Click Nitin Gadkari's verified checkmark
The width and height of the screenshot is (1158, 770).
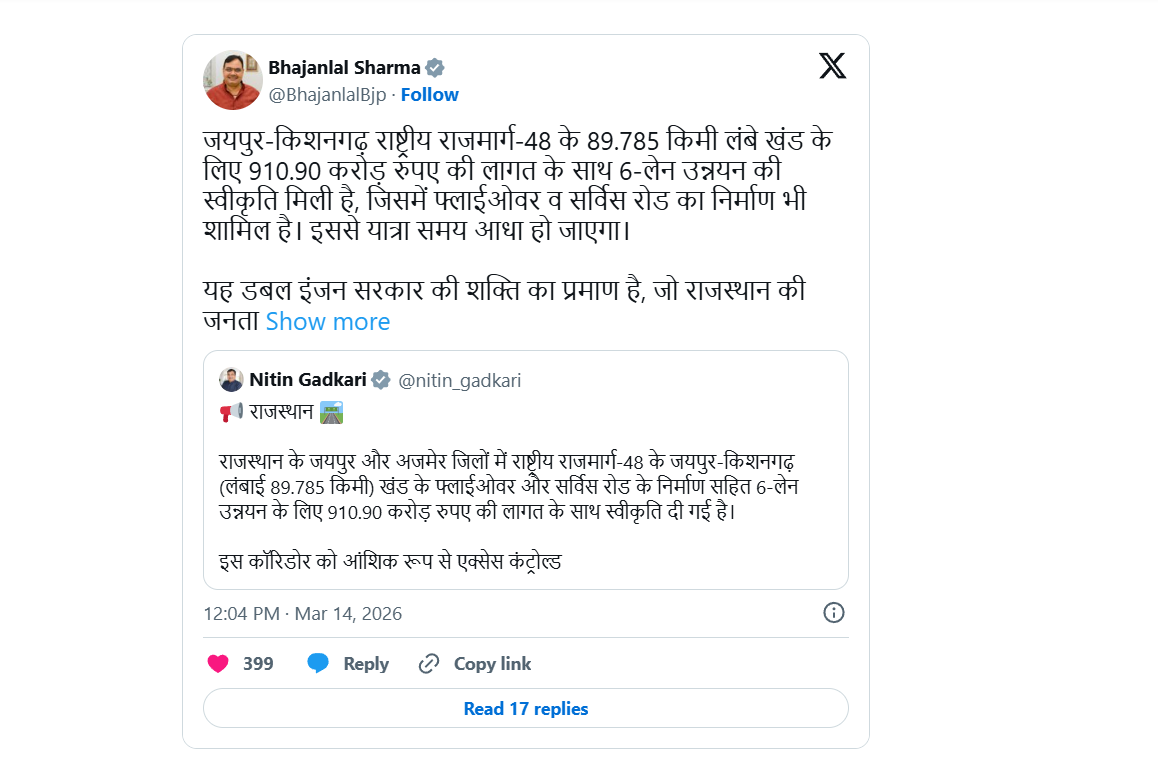tap(382, 380)
